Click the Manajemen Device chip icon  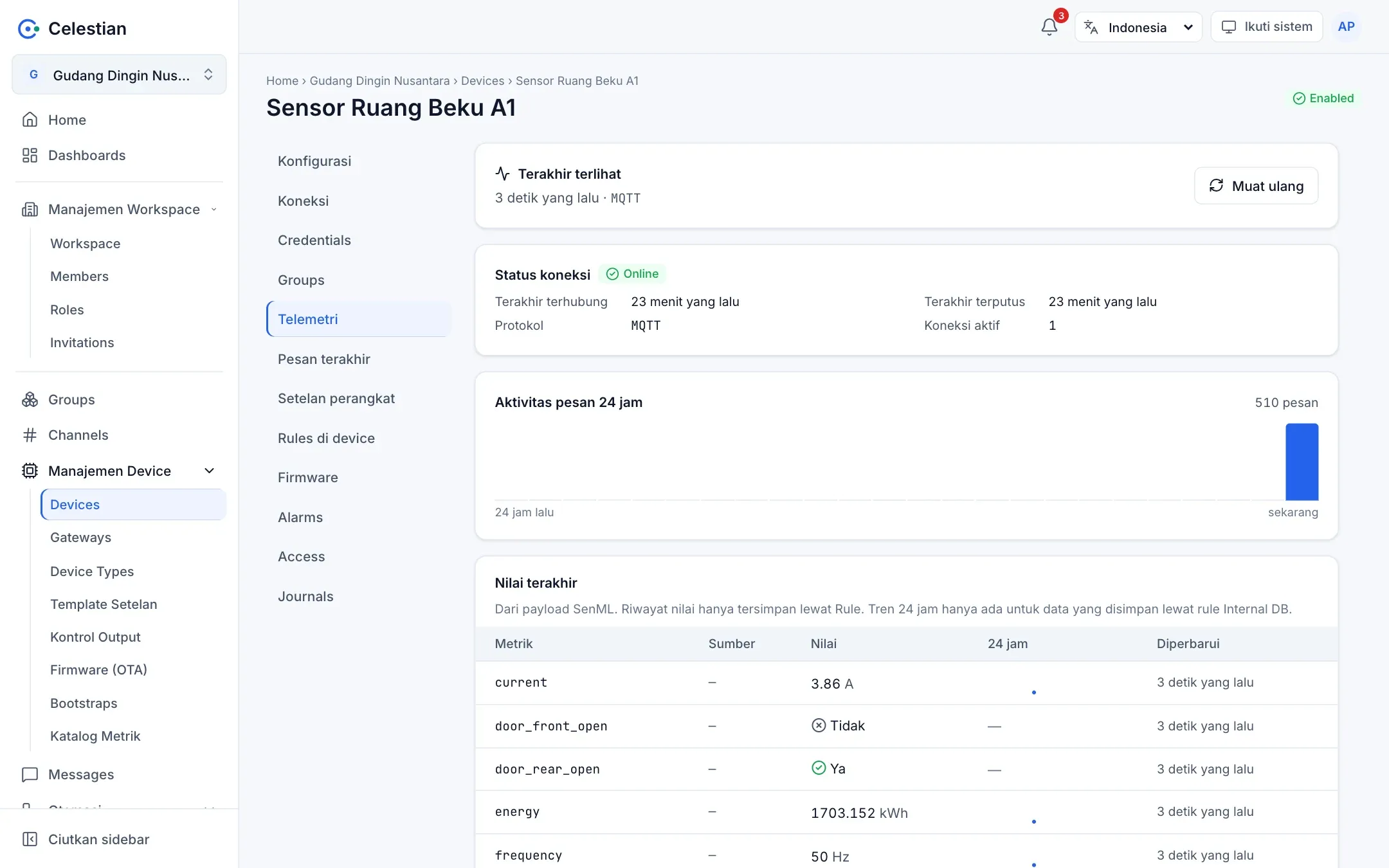point(30,471)
